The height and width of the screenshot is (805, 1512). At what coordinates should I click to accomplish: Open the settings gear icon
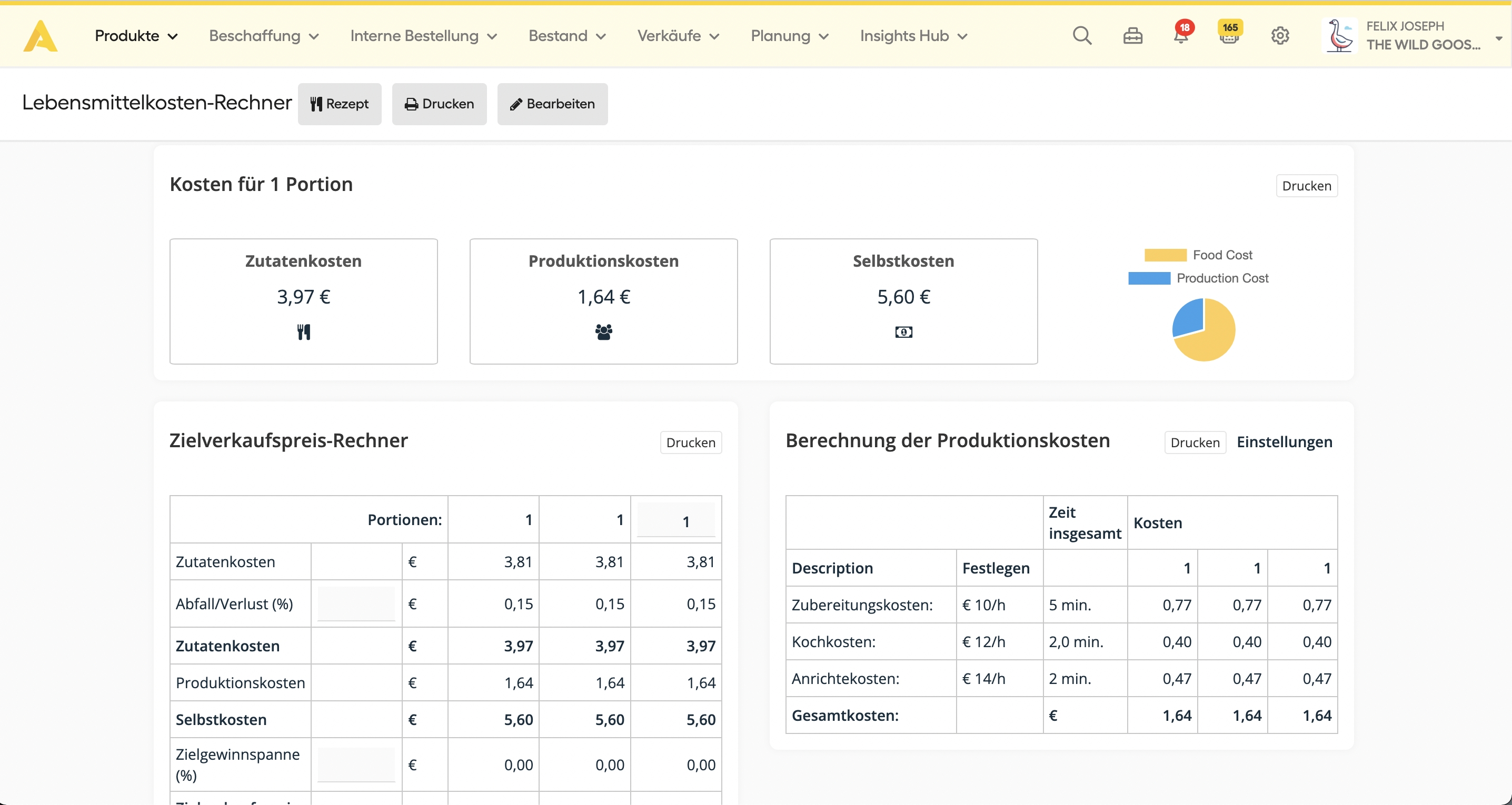tap(1279, 36)
